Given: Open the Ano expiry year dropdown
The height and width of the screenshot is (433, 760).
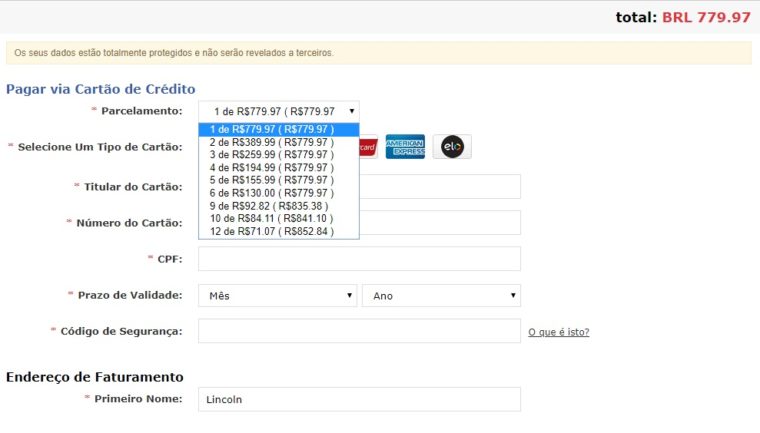Looking at the screenshot, I should 441,295.
